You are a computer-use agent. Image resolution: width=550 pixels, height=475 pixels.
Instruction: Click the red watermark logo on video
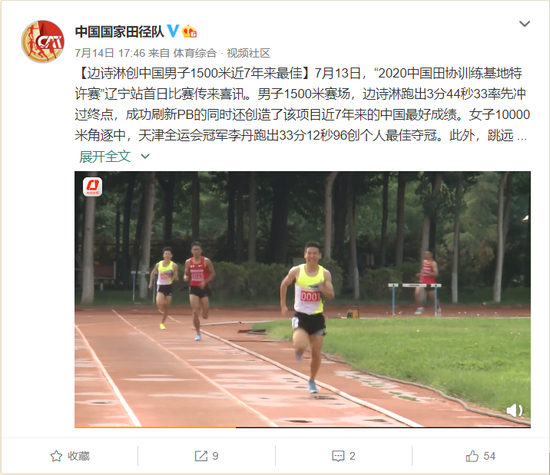click(93, 187)
